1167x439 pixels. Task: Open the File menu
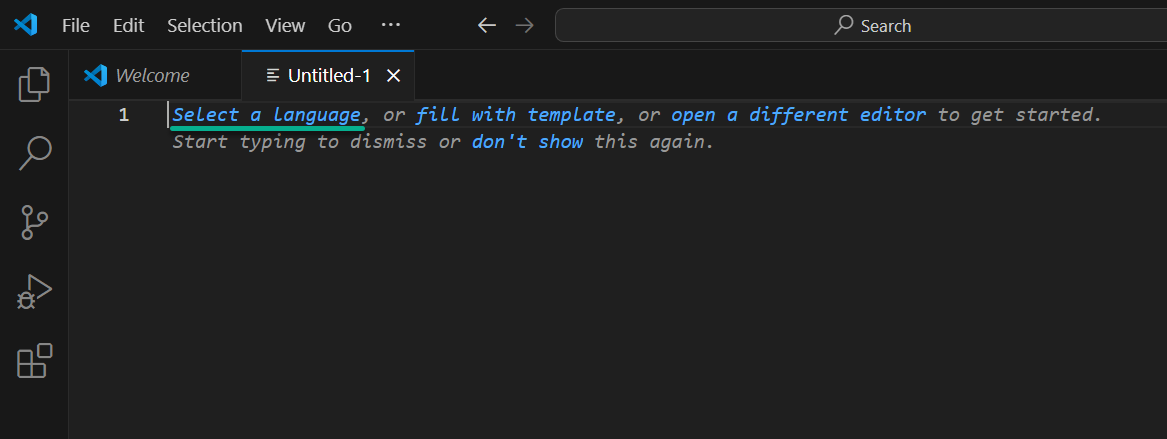(76, 25)
